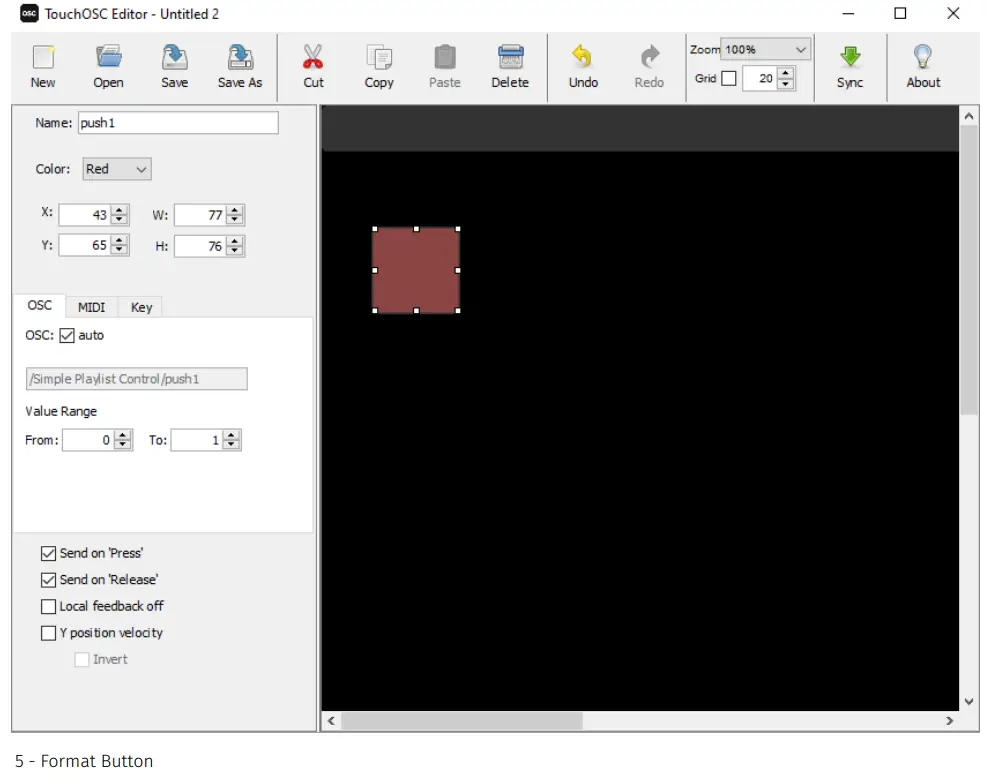Click the scroll left arrow of canvas
This screenshot has width=987, height=778.
click(x=331, y=721)
